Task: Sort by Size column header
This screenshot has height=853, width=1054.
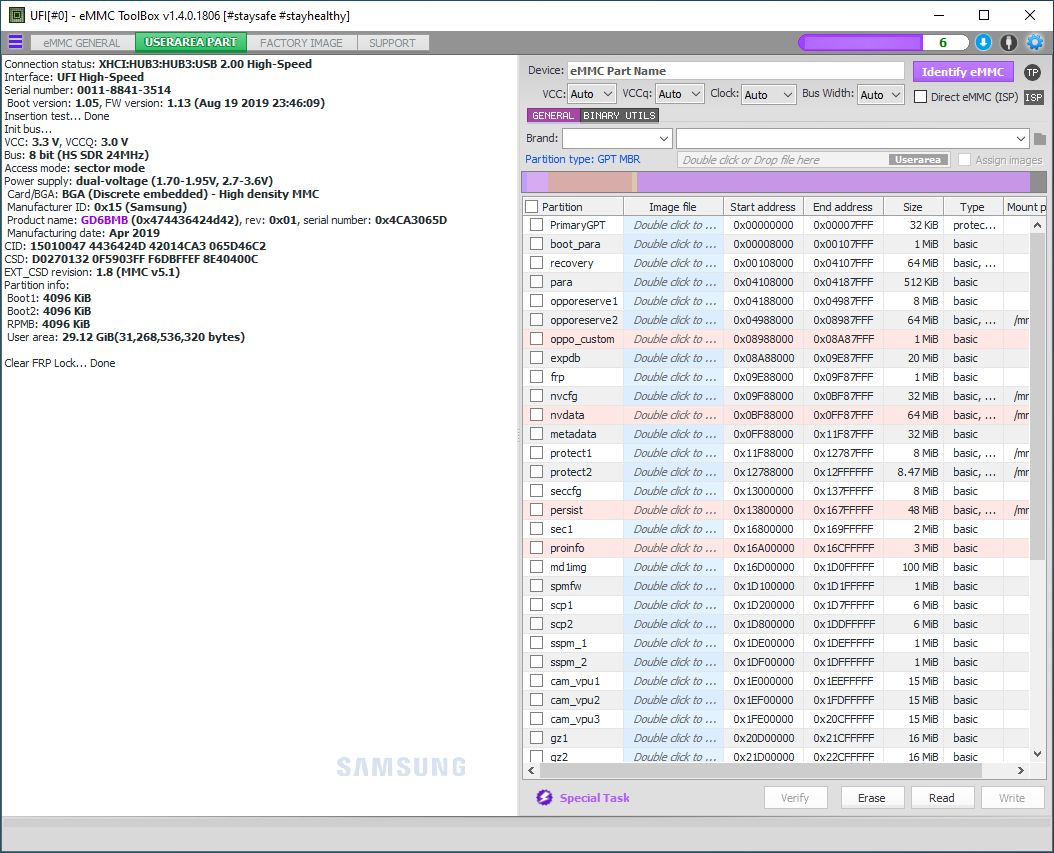Action: [x=913, y=207]
